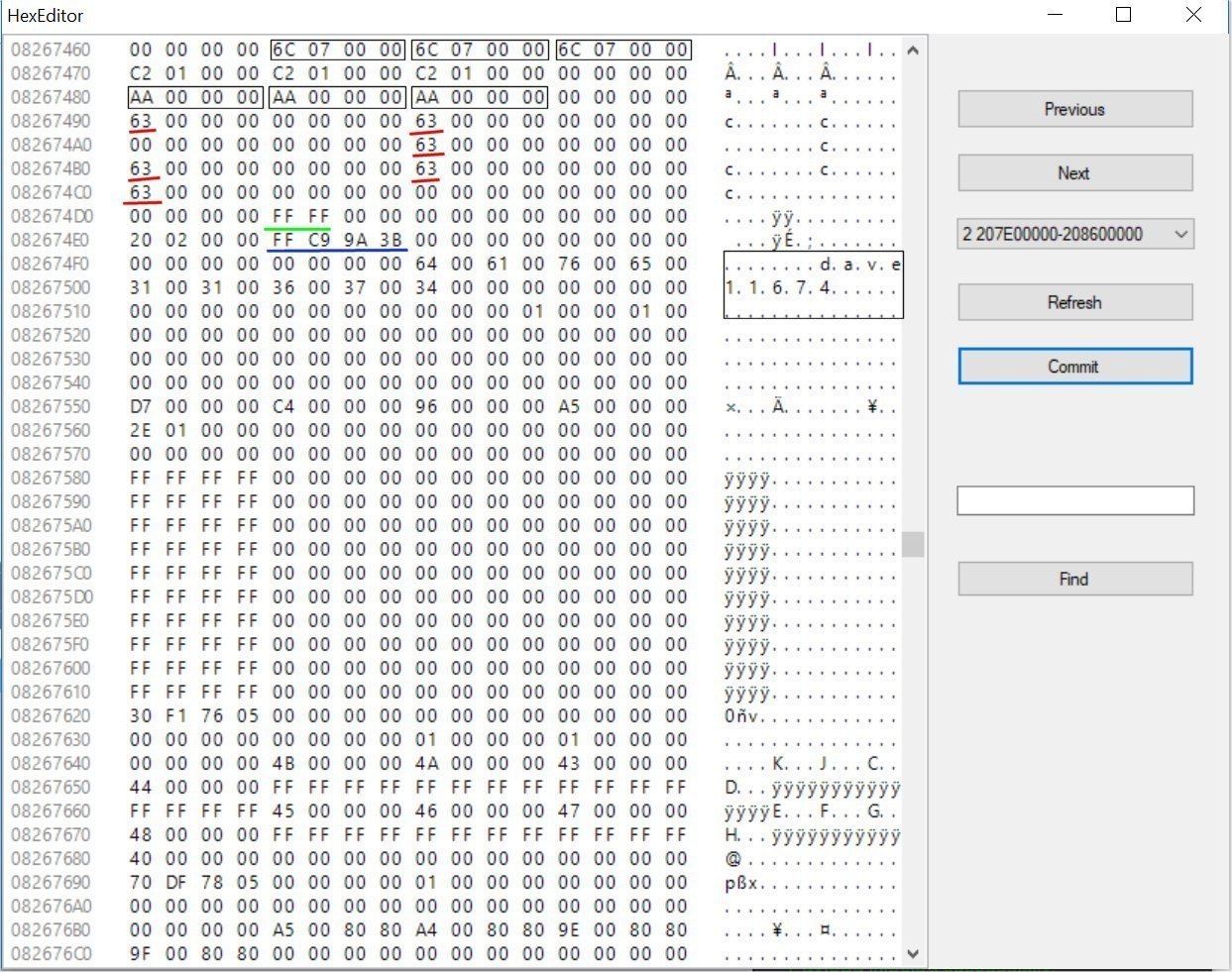The width and height of the screenshot is (1232, 972).
Task: Click byte A5 in row 082676B0
Action: [283, 929]
